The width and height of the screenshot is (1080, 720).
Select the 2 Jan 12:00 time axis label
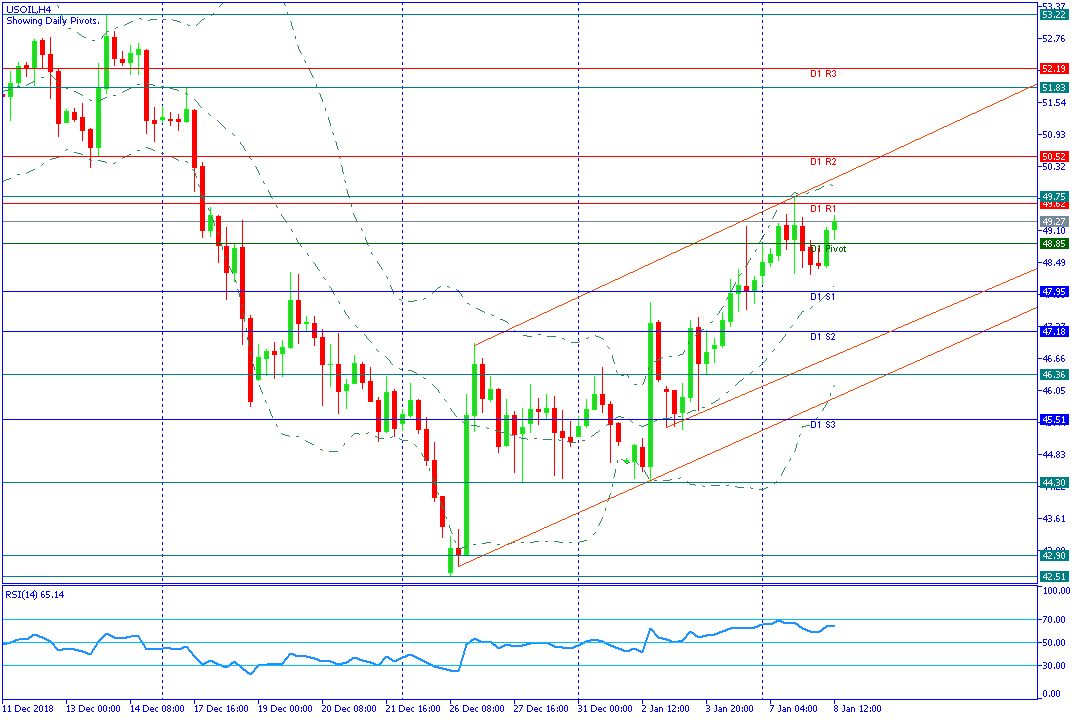click(x=664, y=708)
